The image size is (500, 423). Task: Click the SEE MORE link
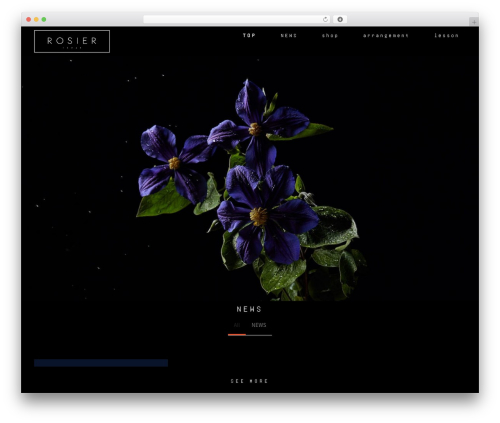(249, 381)
